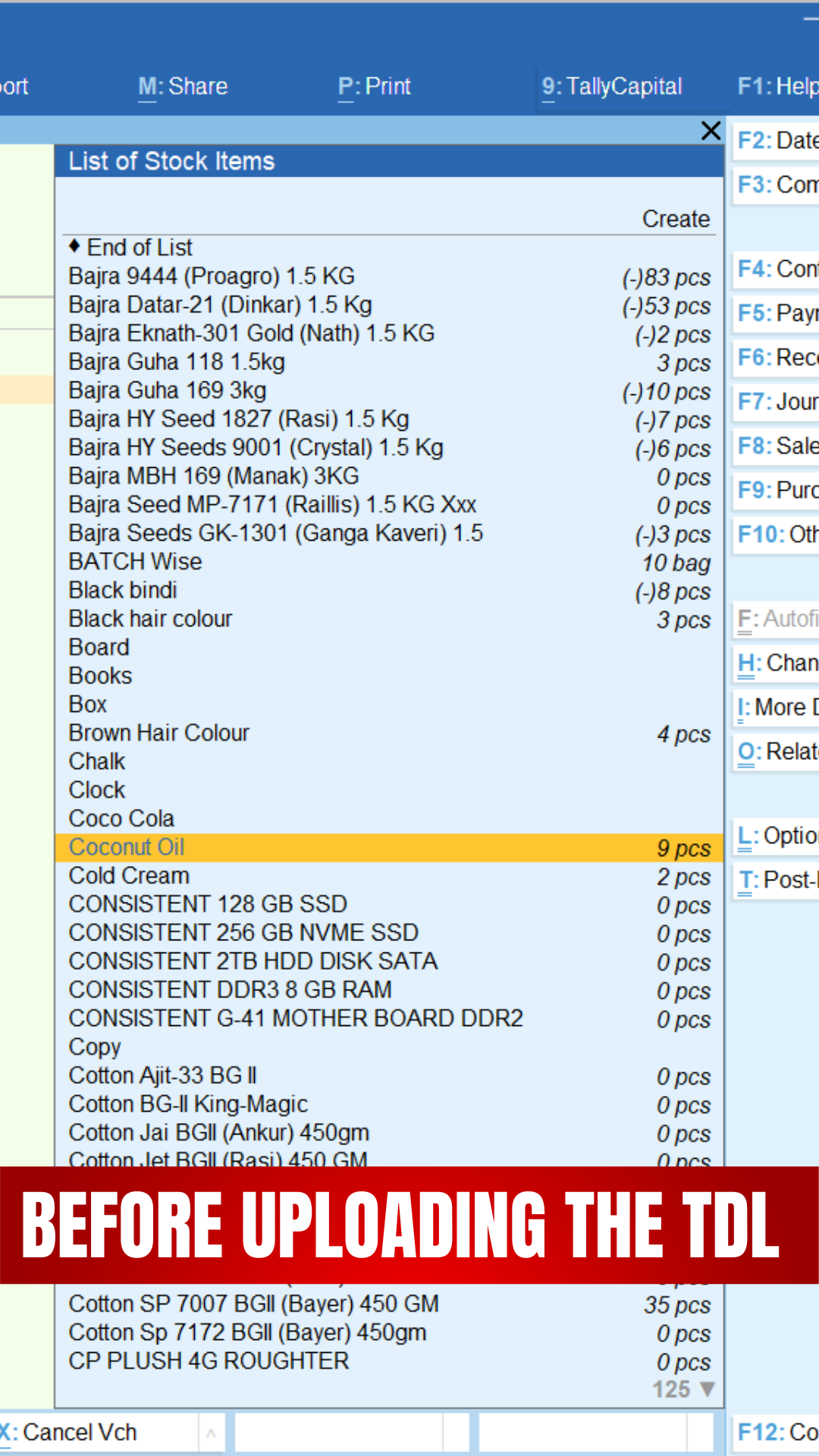819x1456 pixels.
Task: Open the H: Change Mode option
Action: pyautogui.click(x=777, y=663)
